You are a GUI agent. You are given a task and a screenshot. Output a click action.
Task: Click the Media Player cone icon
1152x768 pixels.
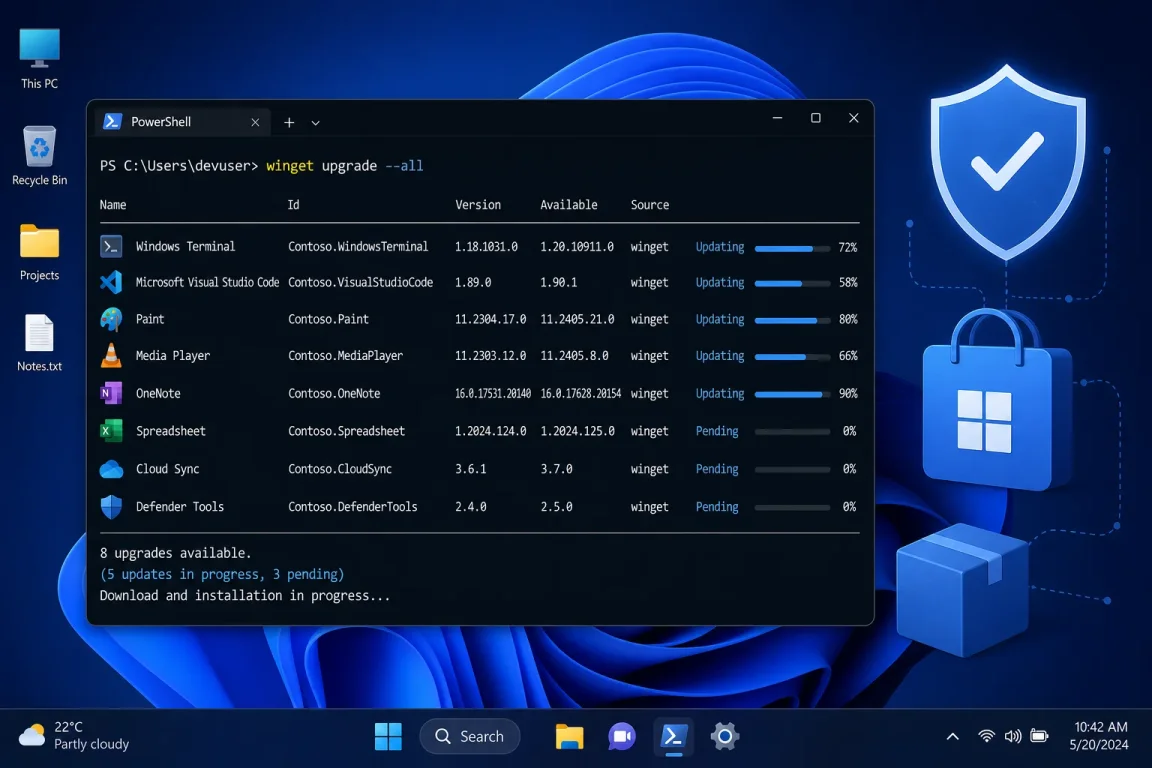(111, 356)
